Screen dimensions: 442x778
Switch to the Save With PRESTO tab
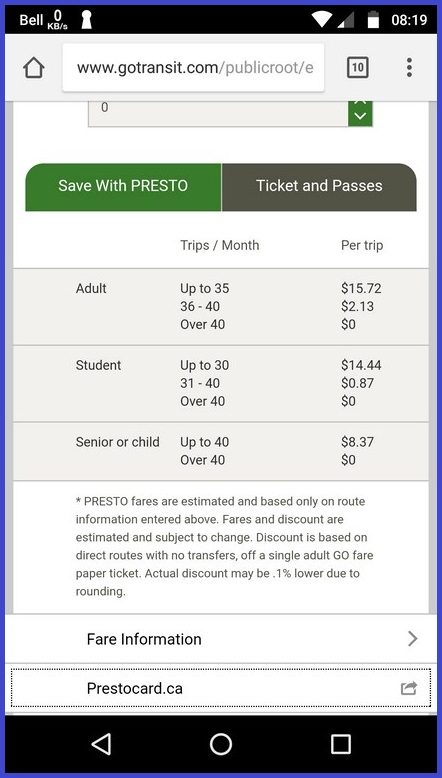coord(123,187)
